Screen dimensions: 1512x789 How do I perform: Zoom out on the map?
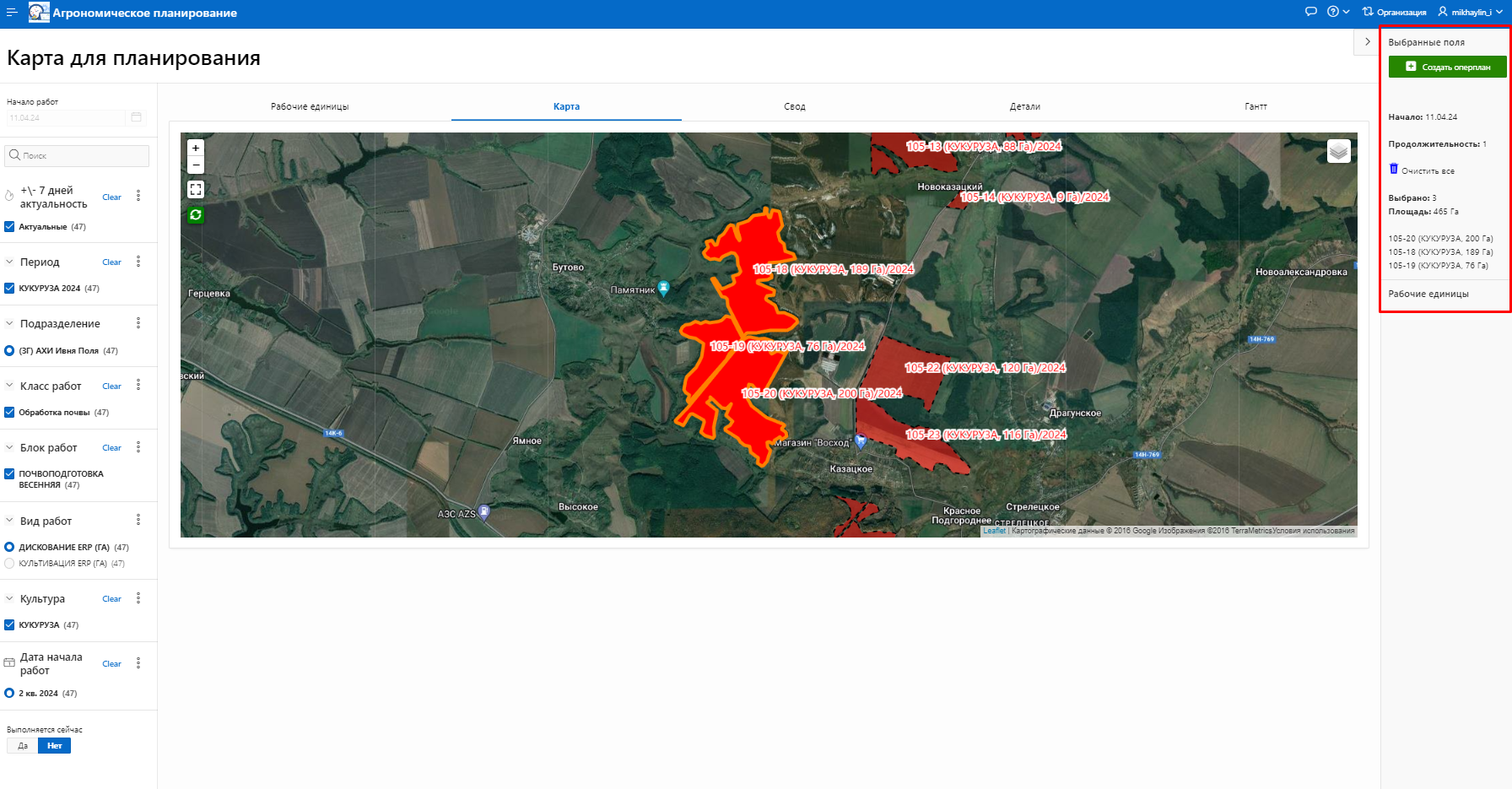point(196,165)
